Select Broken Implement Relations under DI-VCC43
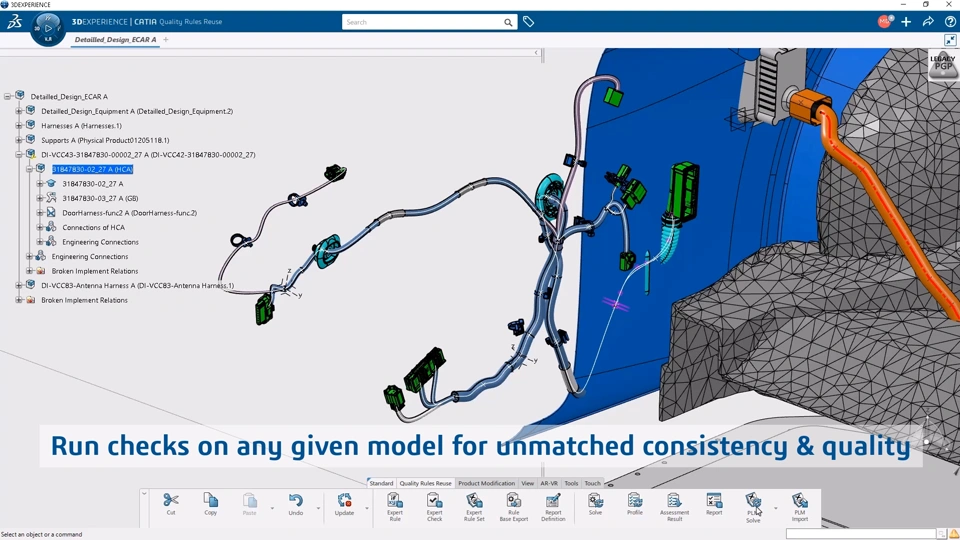The width and height of the screenshot is (960, 540). 95,271
